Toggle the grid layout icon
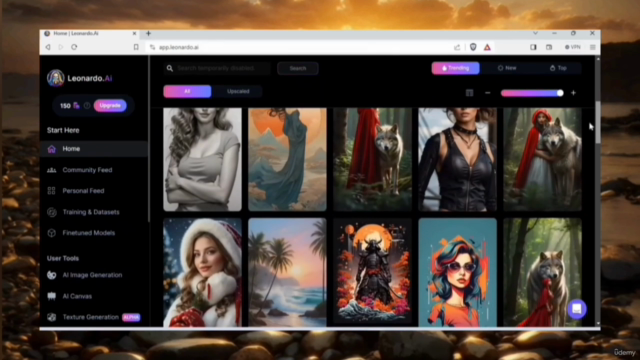The image size is (640, 360). pyautogui.click(x=469, y=93)
